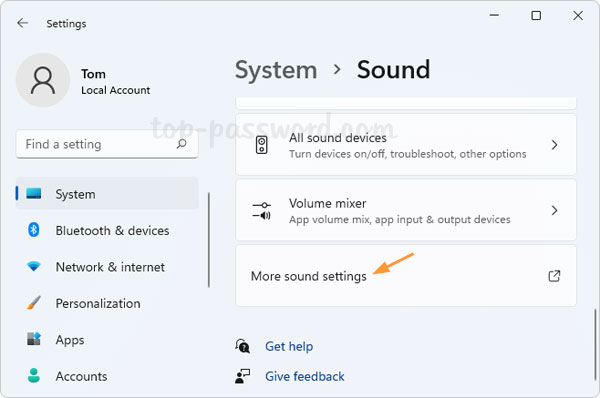Expand Volume mixer chevron
This screenshot has height=398, width=600.
point(554,210)
